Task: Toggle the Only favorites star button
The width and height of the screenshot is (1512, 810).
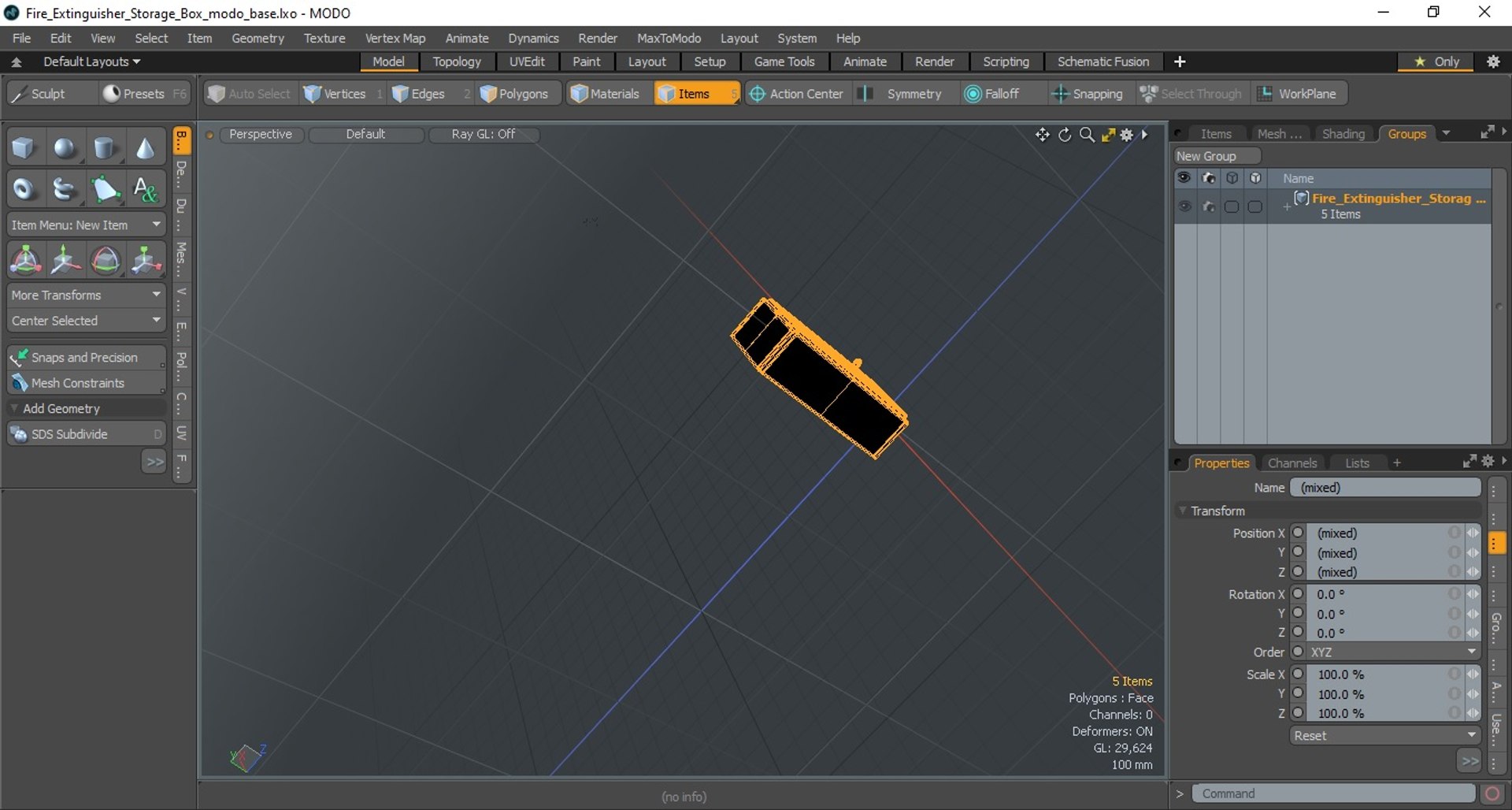Action: click(1436, 61)
